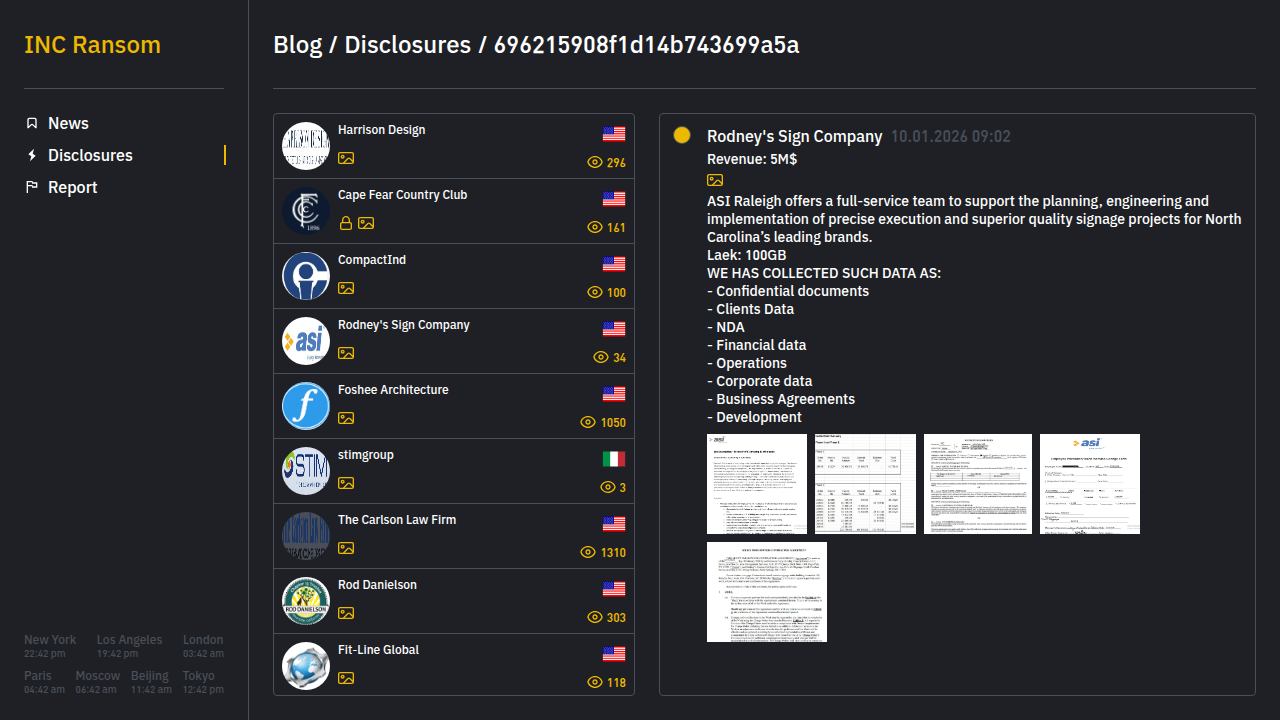Click the image icon under Harrison Design
Screen dimensions: 1280x720
346,158
